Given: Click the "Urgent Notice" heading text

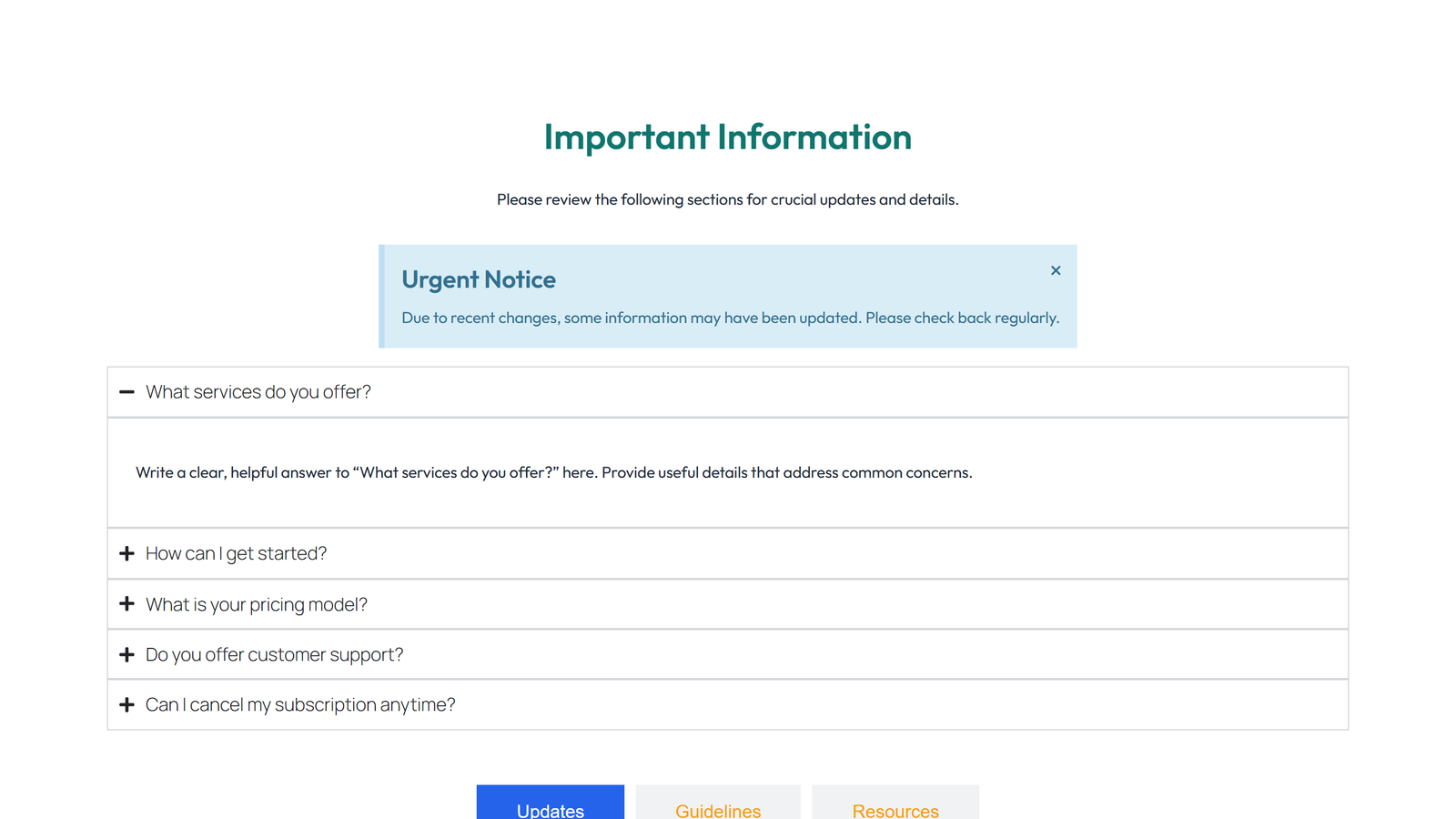Looking at the screenshot, I should 479,279.
